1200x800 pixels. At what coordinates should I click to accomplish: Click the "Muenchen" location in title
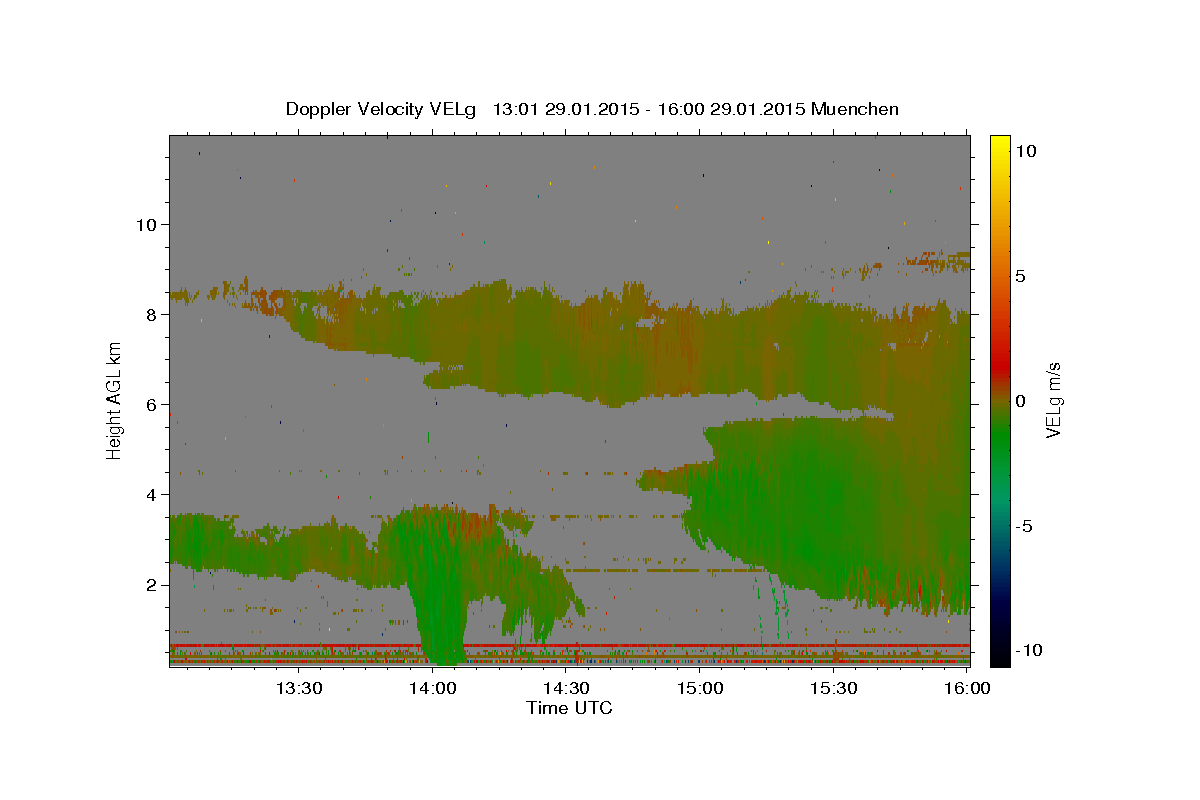point(855,109)
